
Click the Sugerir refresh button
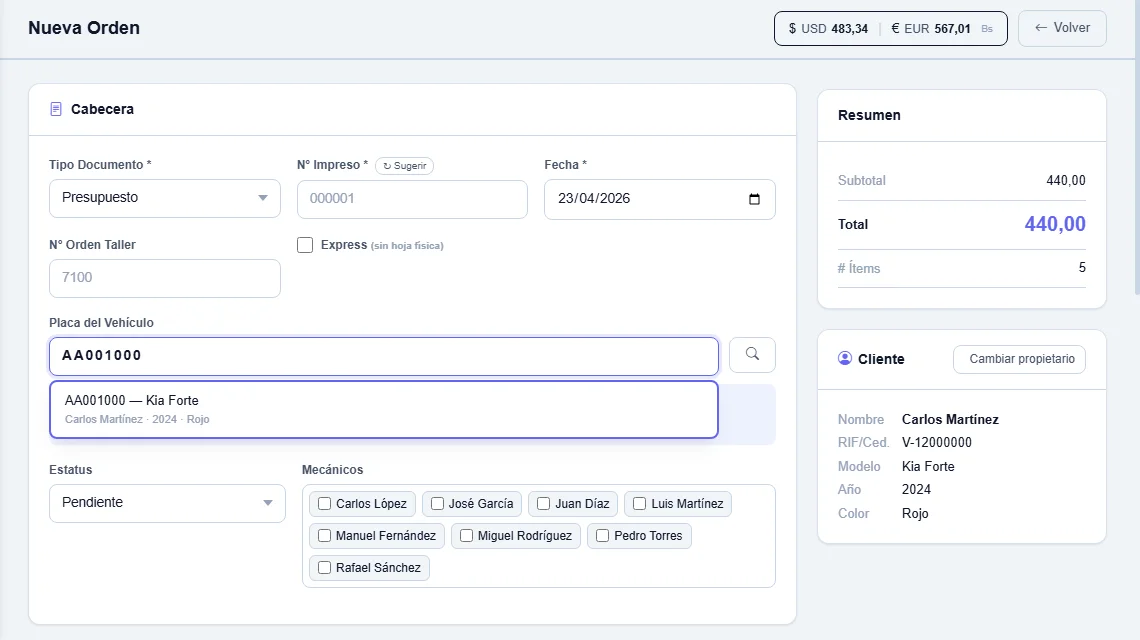[404, 166]
